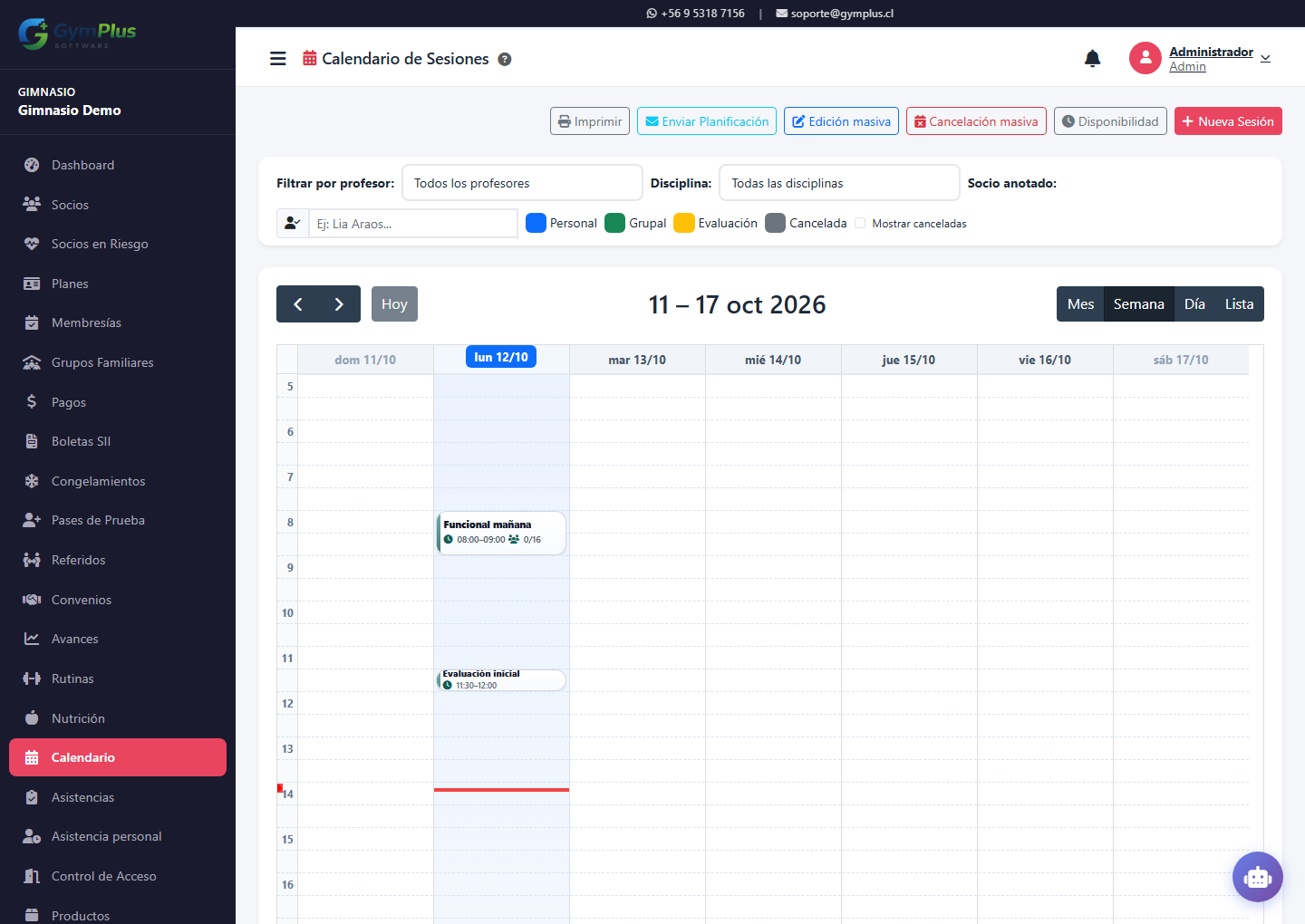The height and width of the screenshot is (924, 1305).
Task: Switch to Lista view
Action: click(1239, 304)
